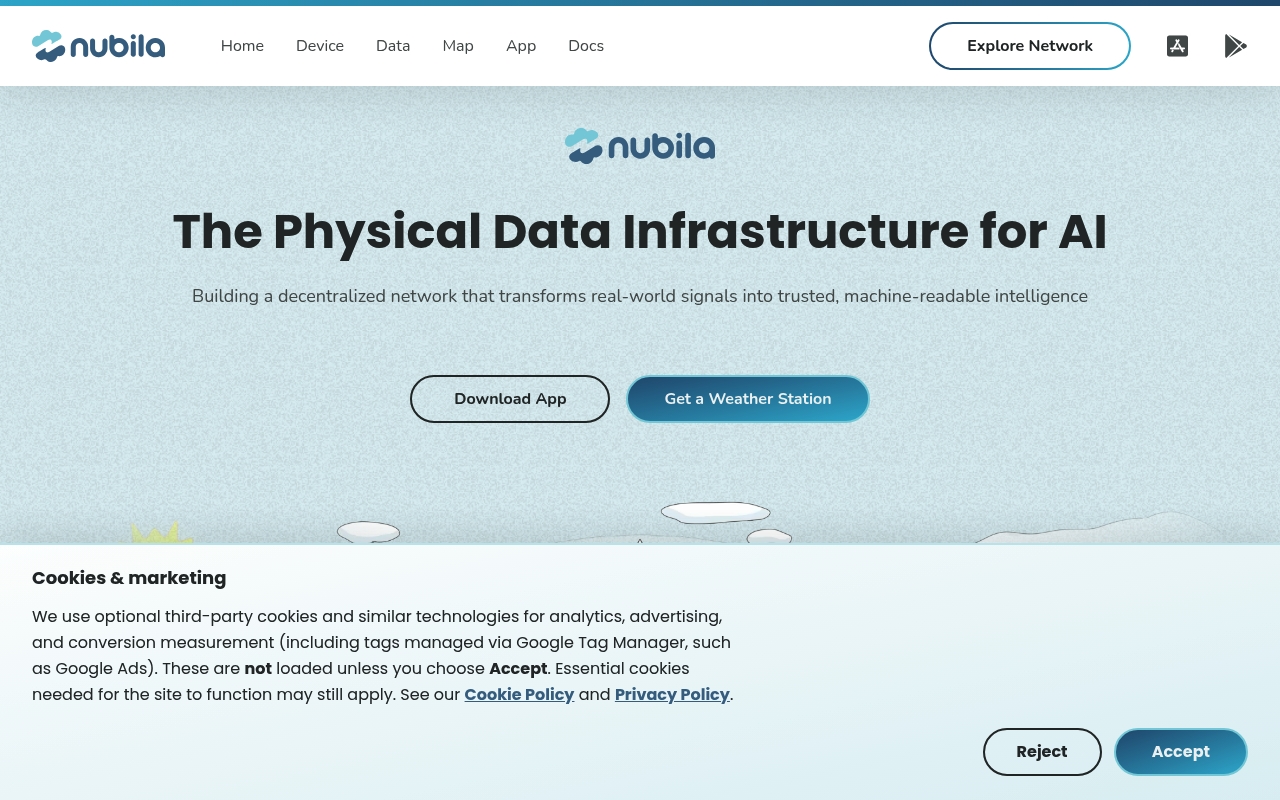Click Get a Weather Station button

[x=748, y=399]
